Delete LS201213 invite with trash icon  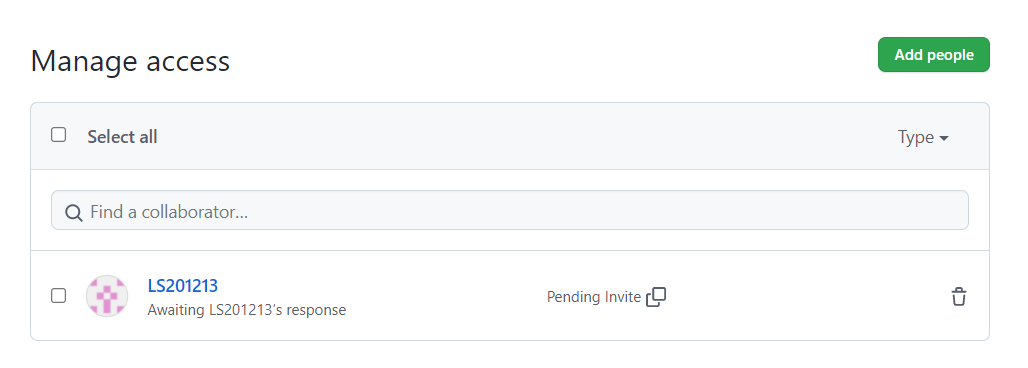pos(959,296)
